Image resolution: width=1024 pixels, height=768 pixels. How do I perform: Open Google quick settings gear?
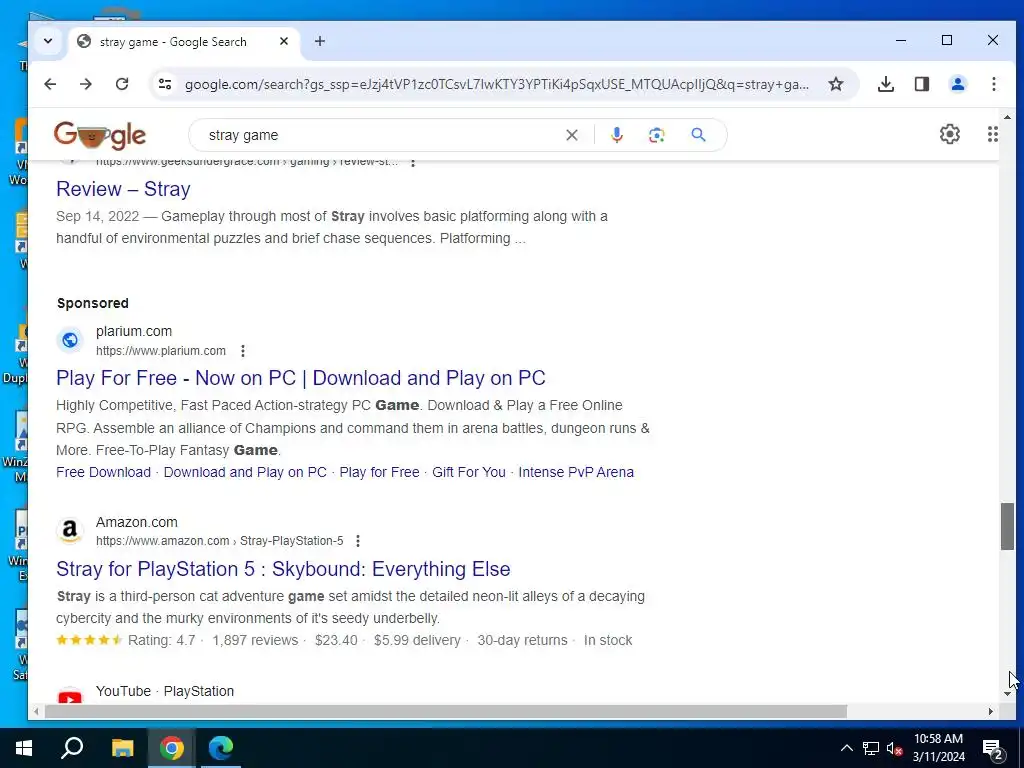[x=950, y=135]
